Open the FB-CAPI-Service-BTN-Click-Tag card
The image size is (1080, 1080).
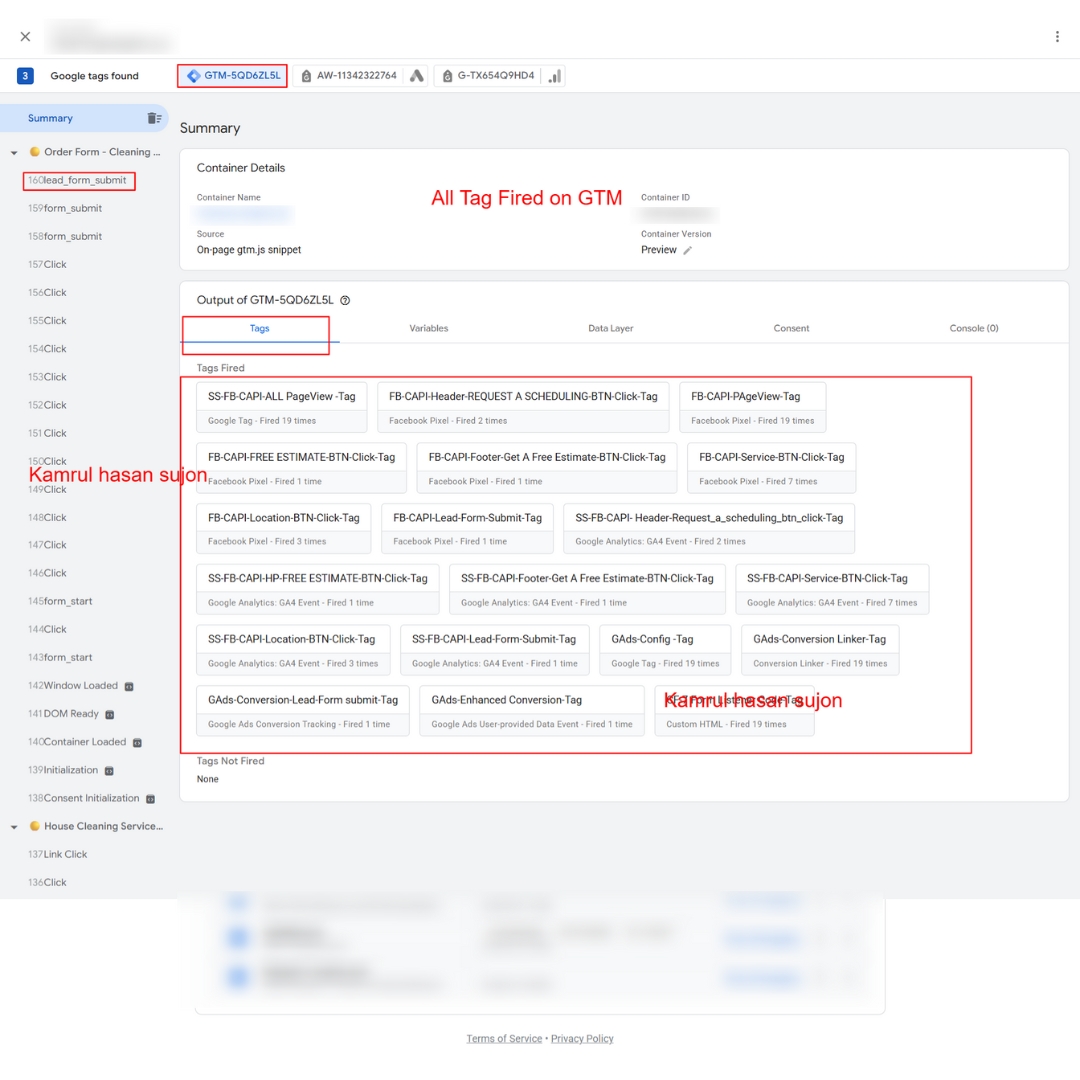click(771, 468)
